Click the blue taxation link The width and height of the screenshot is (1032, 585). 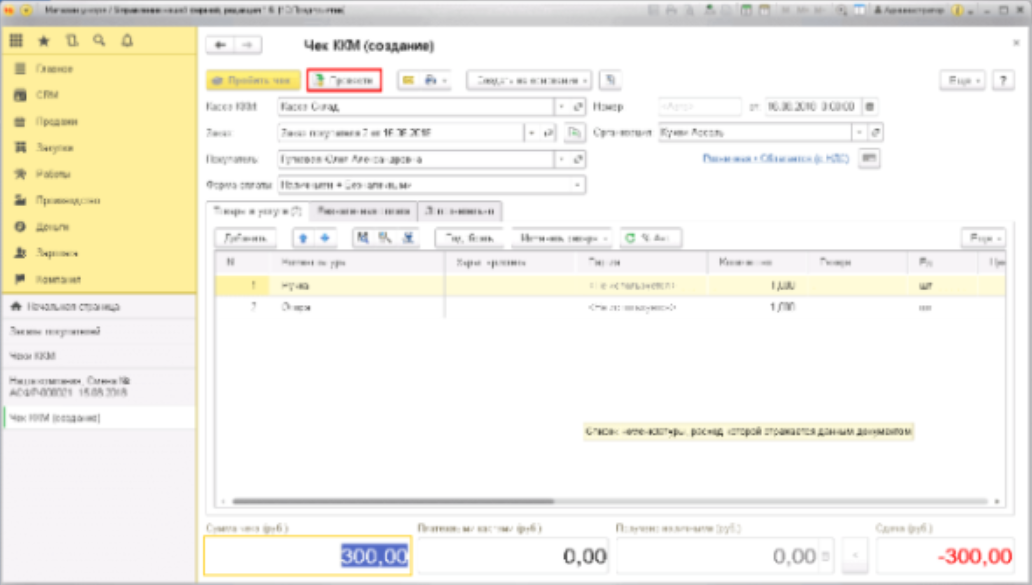776,158
